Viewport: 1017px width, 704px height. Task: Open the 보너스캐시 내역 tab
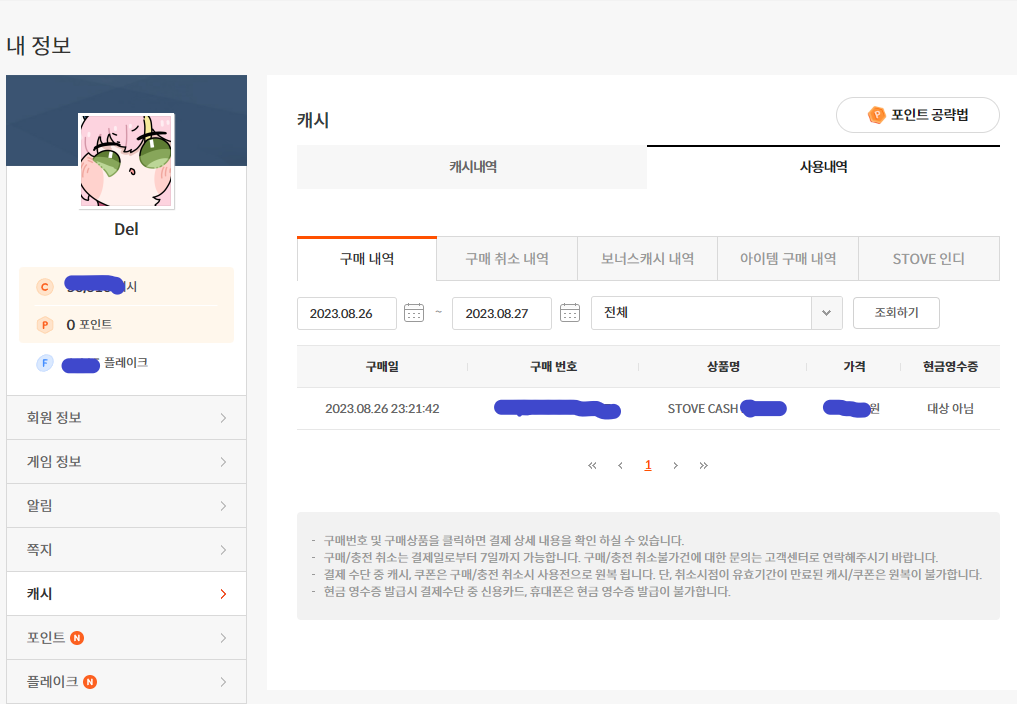[647, 259]
